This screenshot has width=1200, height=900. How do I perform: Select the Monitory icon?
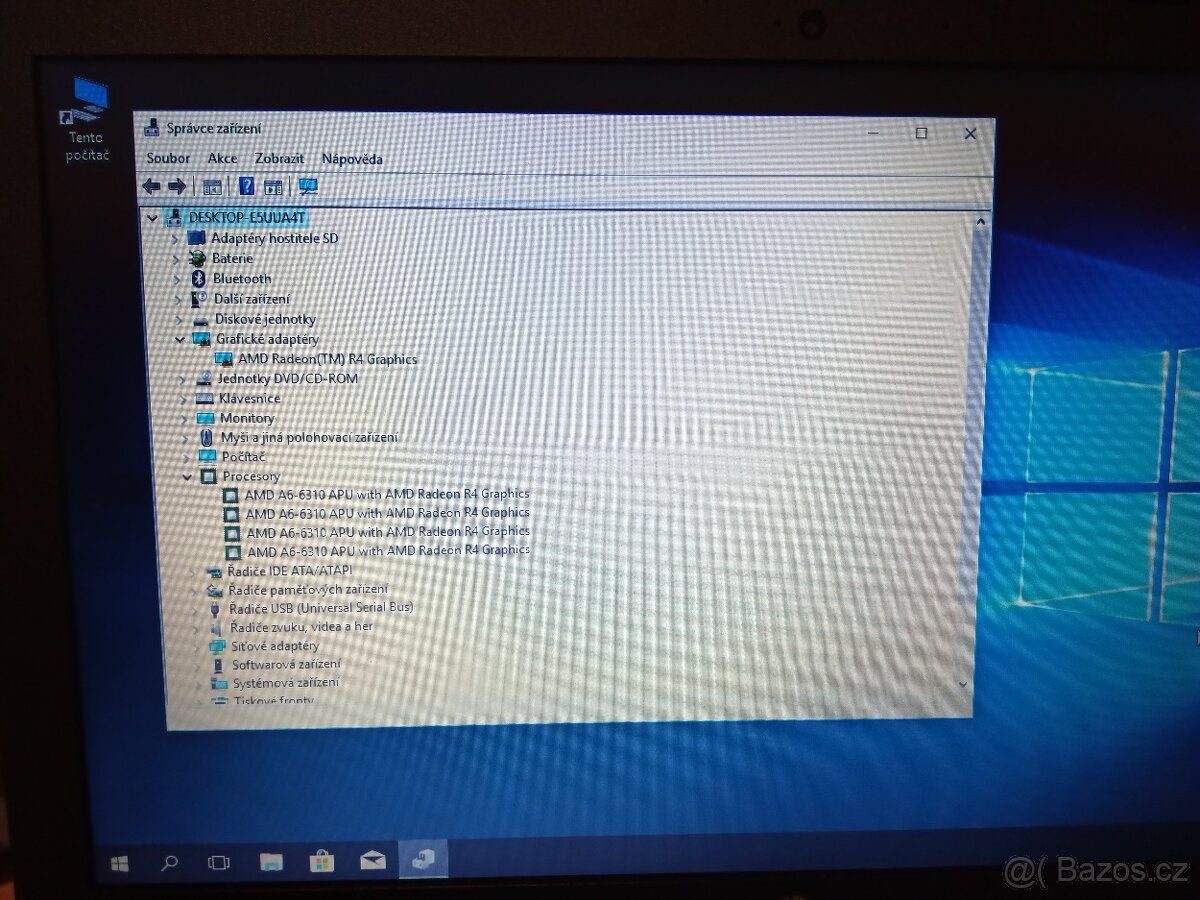click(x=206, y=418)
